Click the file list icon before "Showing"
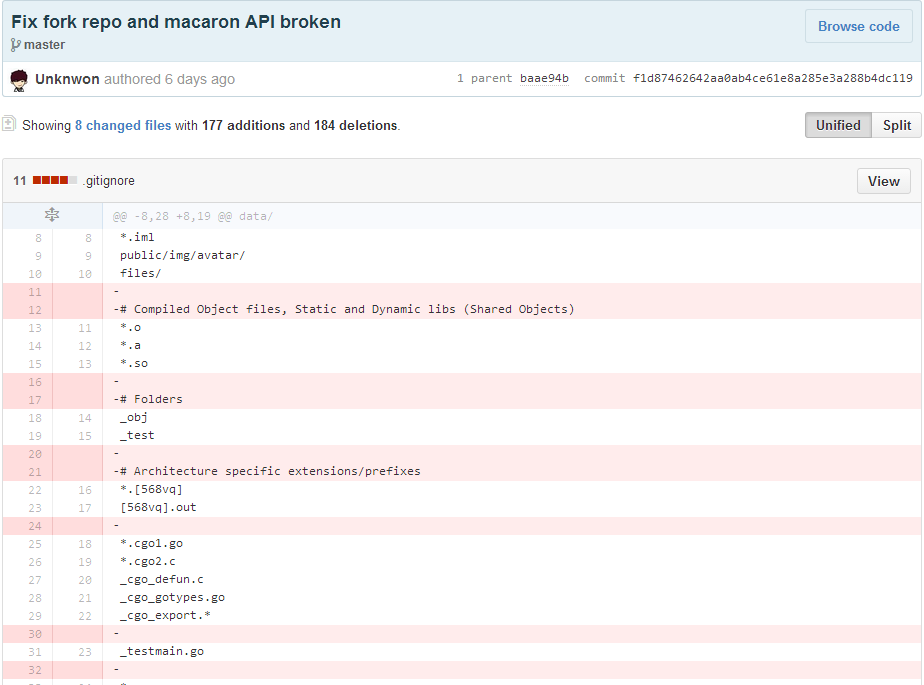924x685 pixels. pyautogui.click(x=9, y=125)
